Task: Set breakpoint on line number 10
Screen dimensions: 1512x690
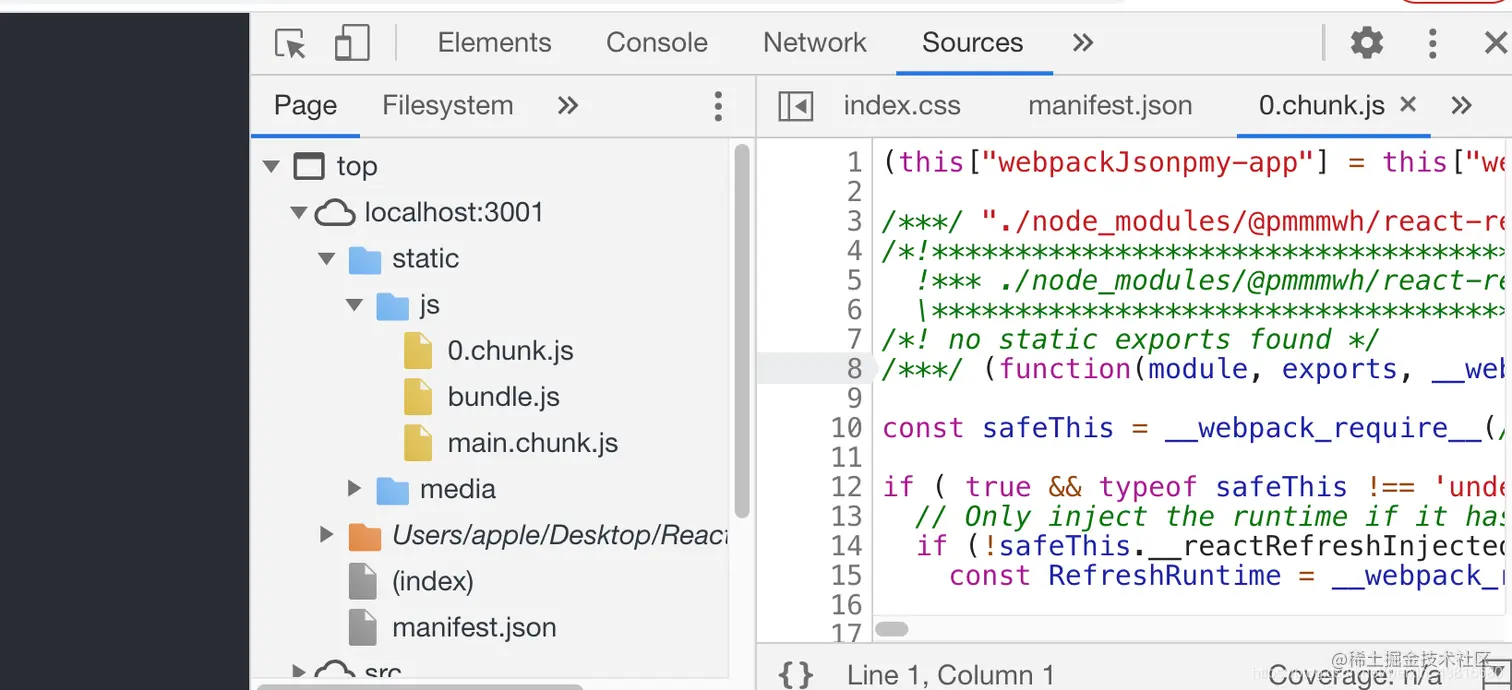Action: (846, 428)
